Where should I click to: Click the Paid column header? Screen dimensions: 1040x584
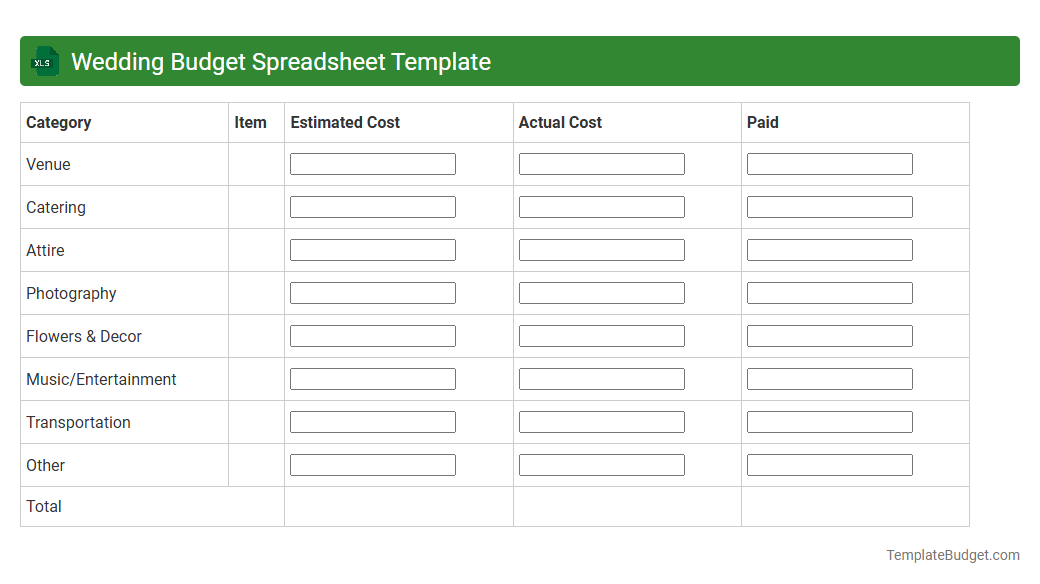click(x=762, y=122)
